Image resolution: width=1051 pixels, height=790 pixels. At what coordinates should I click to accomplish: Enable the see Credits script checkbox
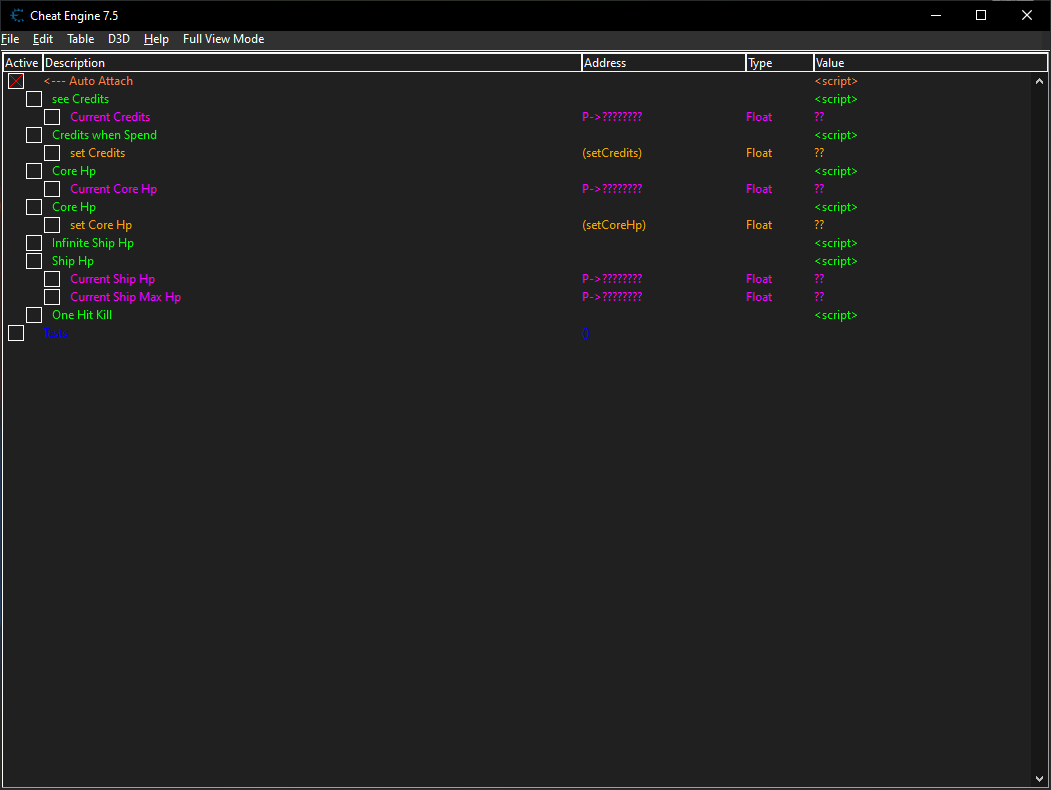34,99
